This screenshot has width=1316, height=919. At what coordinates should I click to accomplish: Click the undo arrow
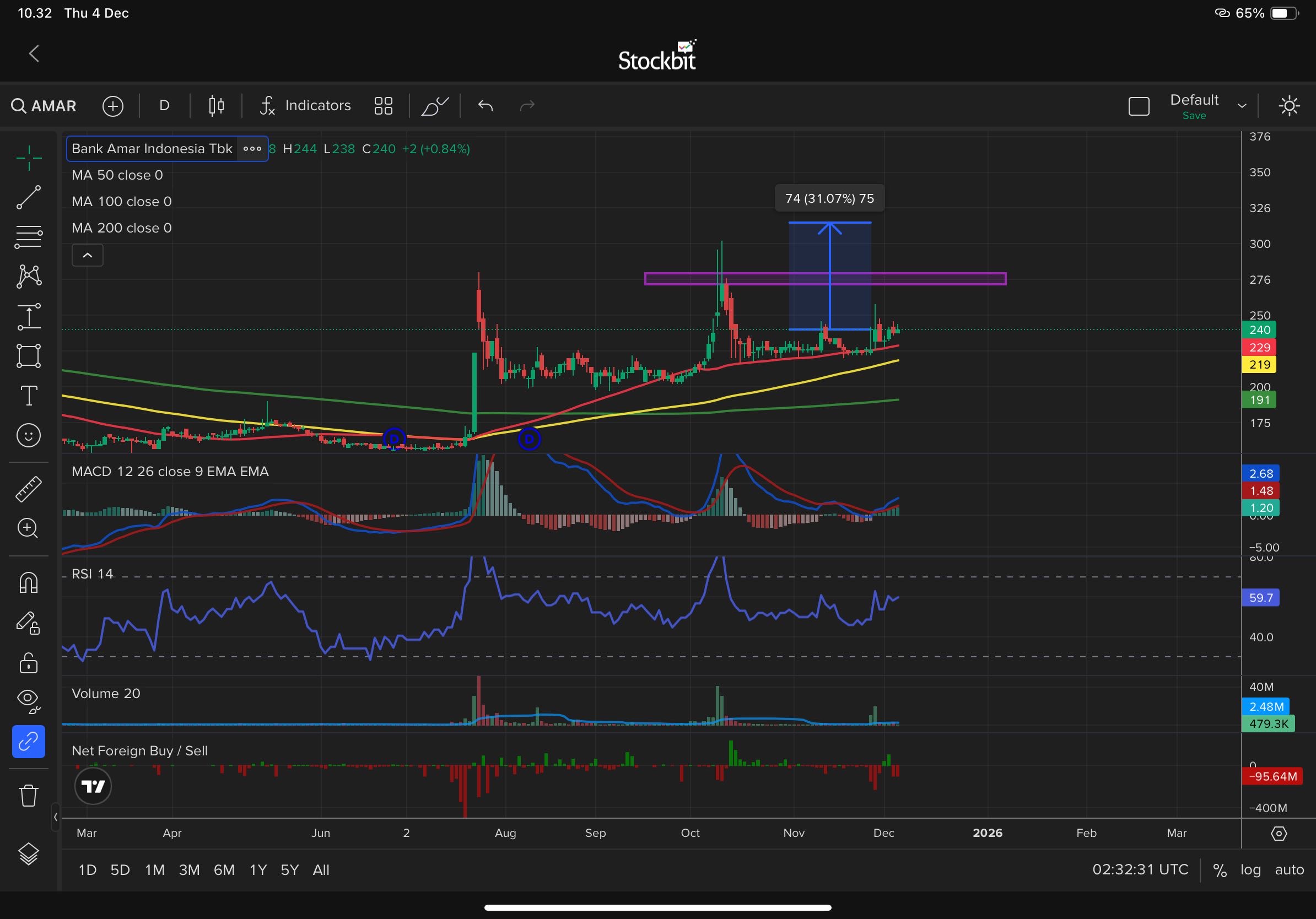tap(485, 105)
